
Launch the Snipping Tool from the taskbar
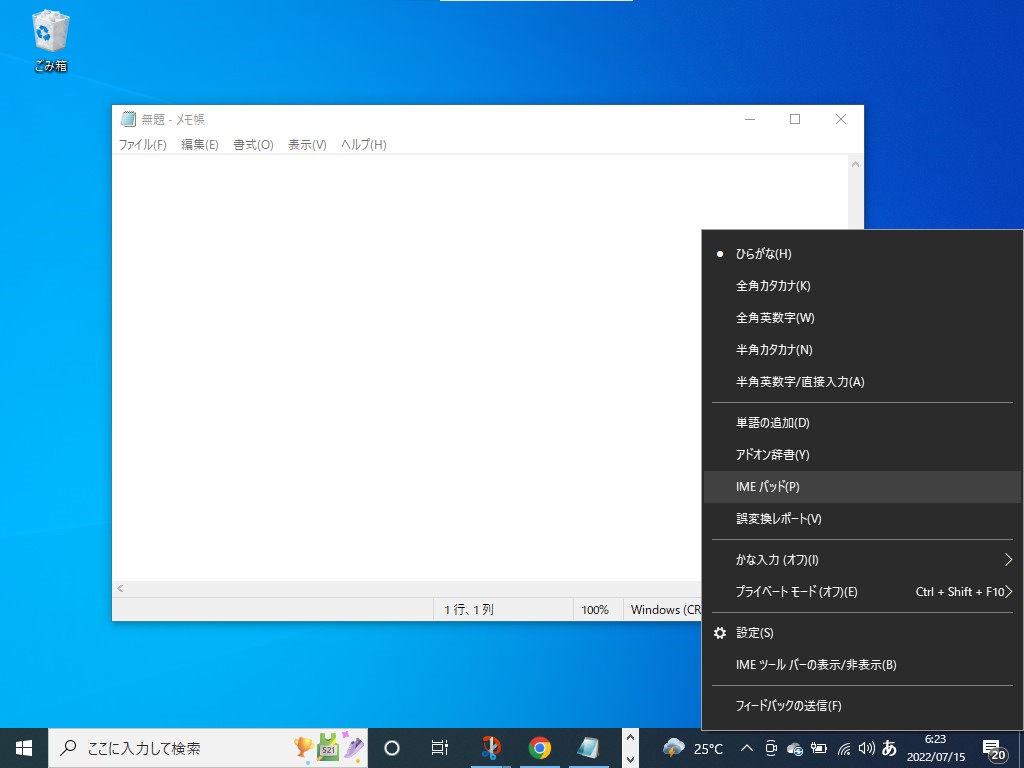pos(489,747)
